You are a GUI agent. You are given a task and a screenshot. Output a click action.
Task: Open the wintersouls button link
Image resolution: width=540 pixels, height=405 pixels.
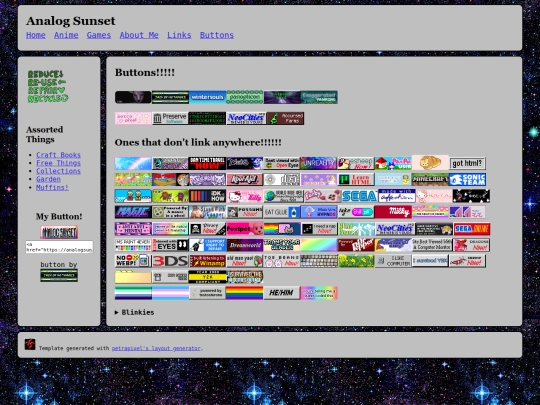point(207,97)
